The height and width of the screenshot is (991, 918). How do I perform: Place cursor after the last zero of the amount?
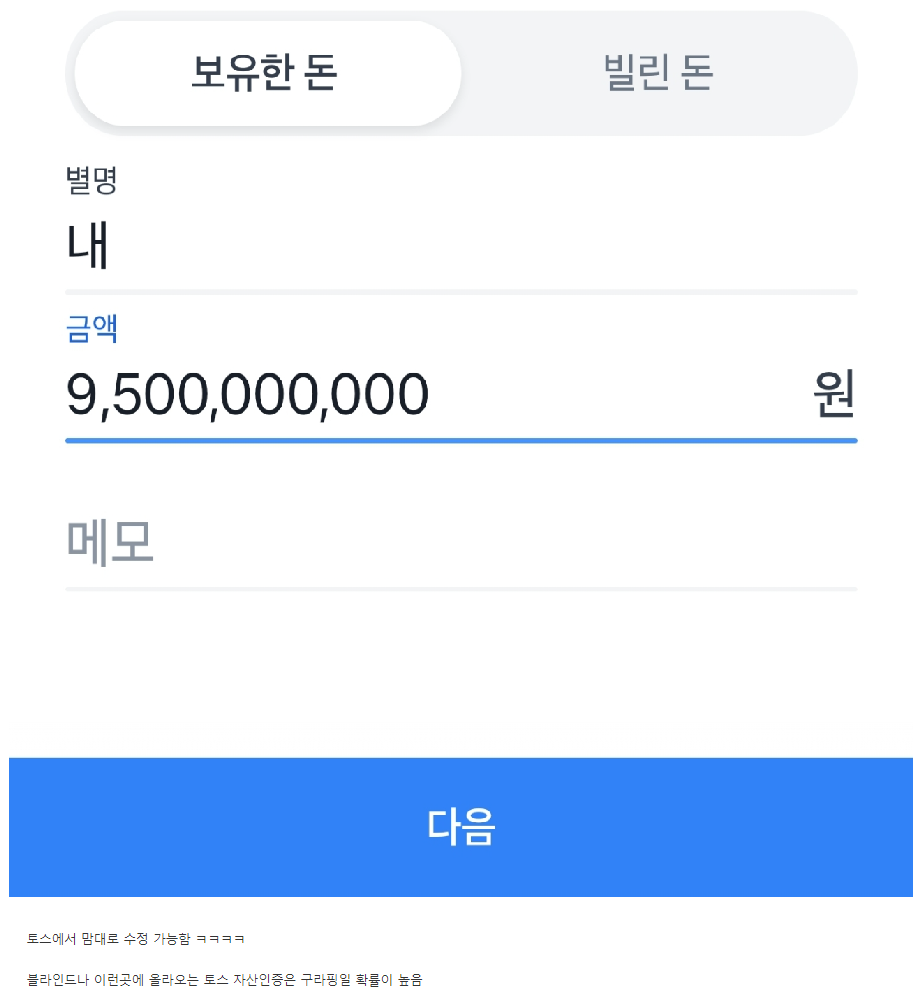431,394
